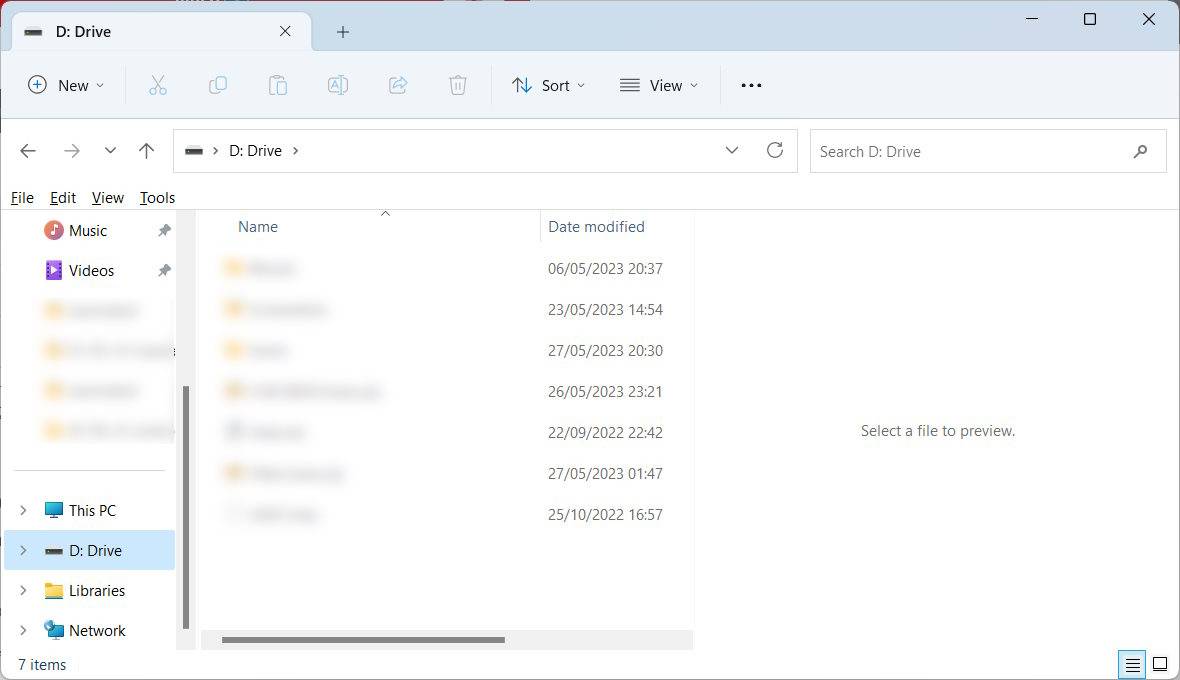Image resolution: width=1180 pixels, height=680 pixels.
Task: Click the horizontal scrollbar in file list
Action: [363, 640]
